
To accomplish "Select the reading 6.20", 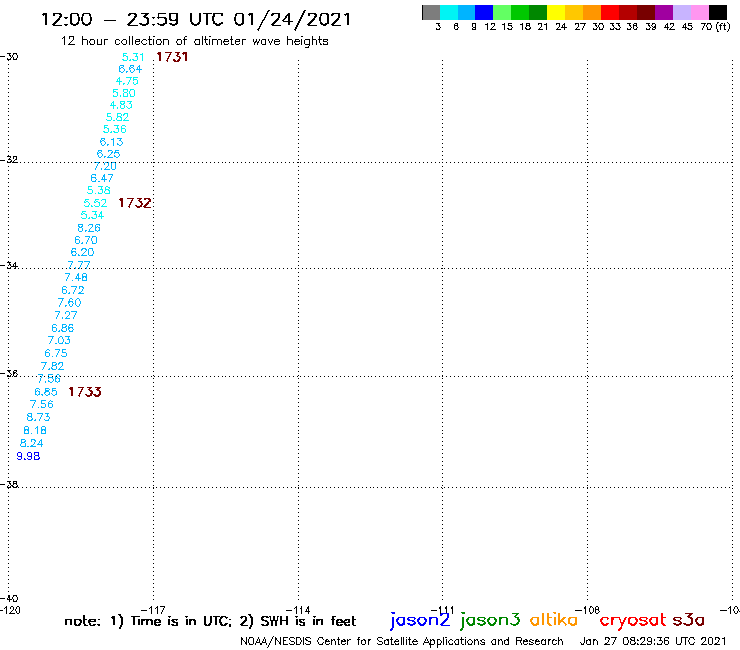I will (83, 252).
